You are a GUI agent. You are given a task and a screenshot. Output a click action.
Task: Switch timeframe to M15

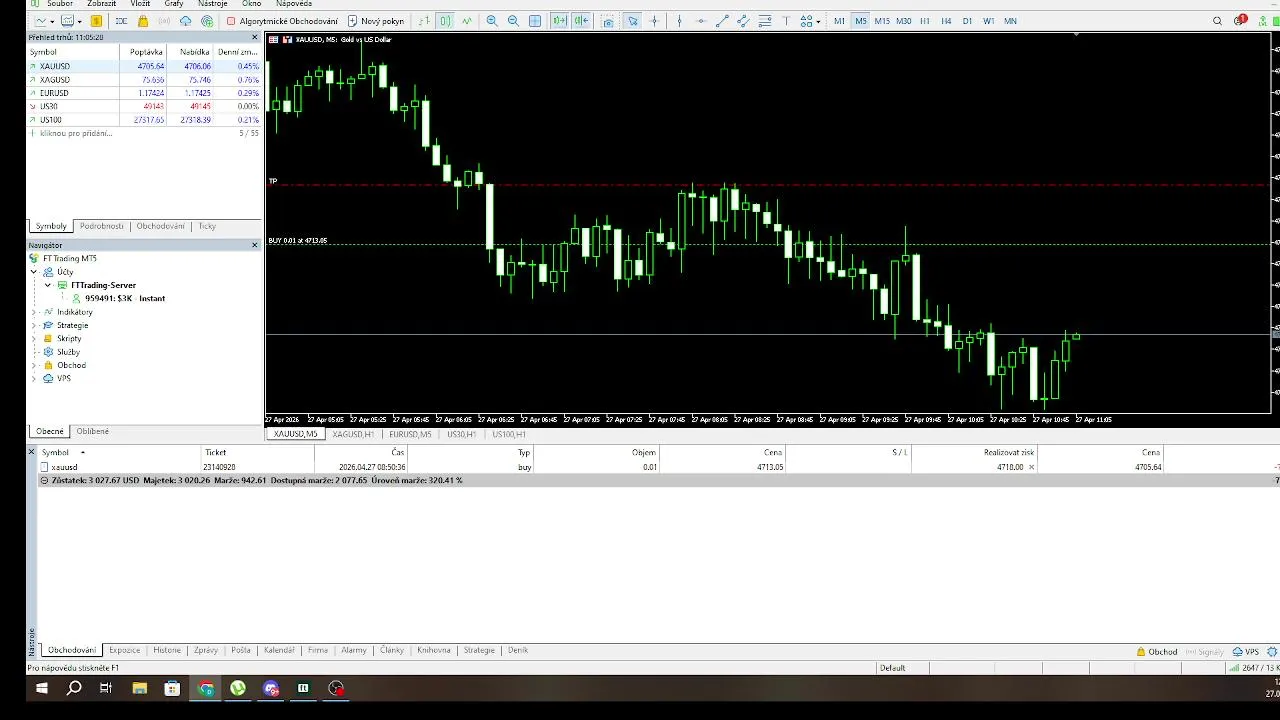[882, 21]
